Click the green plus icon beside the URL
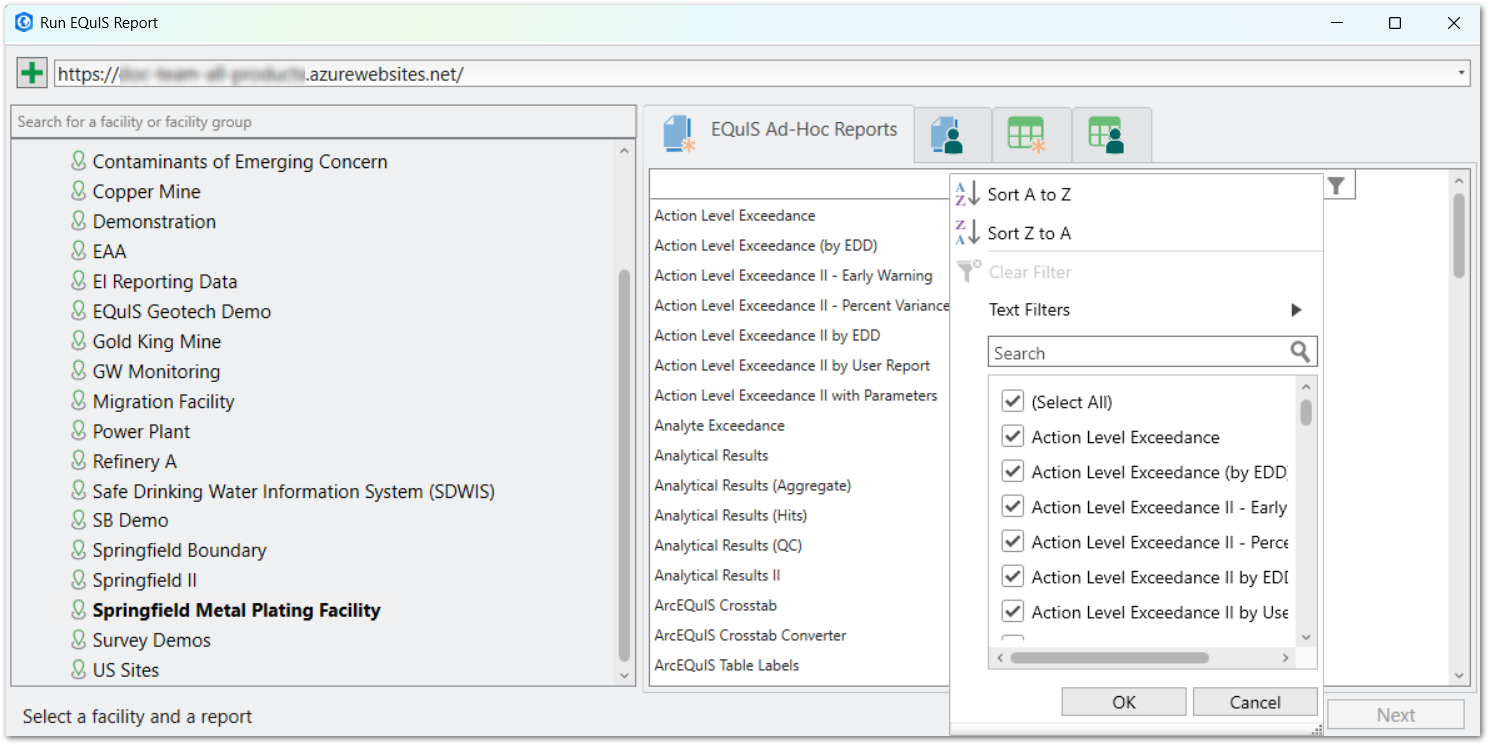The height and width of the screenshot is (745, 1489). (30, 72)
